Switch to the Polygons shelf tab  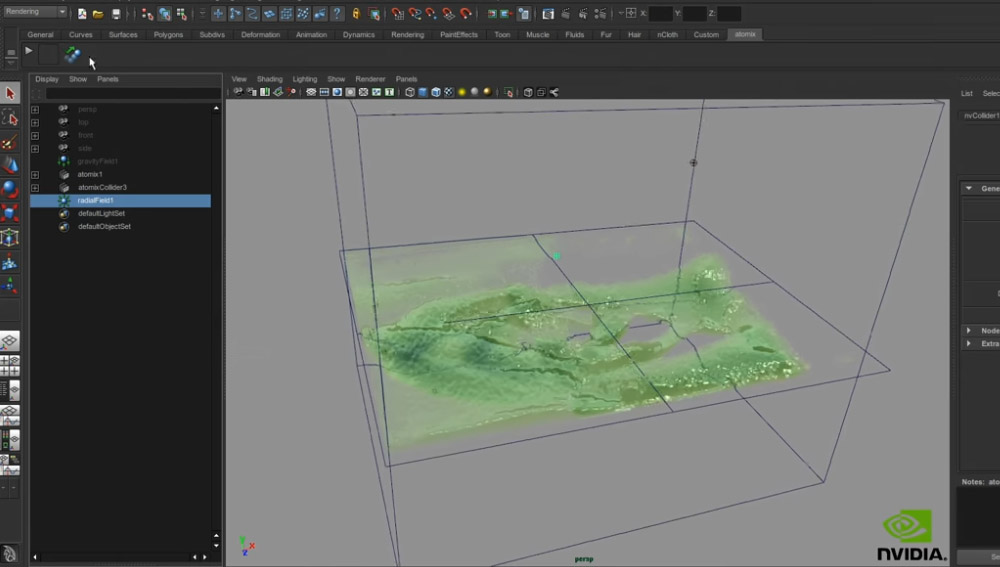tap(168, 34)
